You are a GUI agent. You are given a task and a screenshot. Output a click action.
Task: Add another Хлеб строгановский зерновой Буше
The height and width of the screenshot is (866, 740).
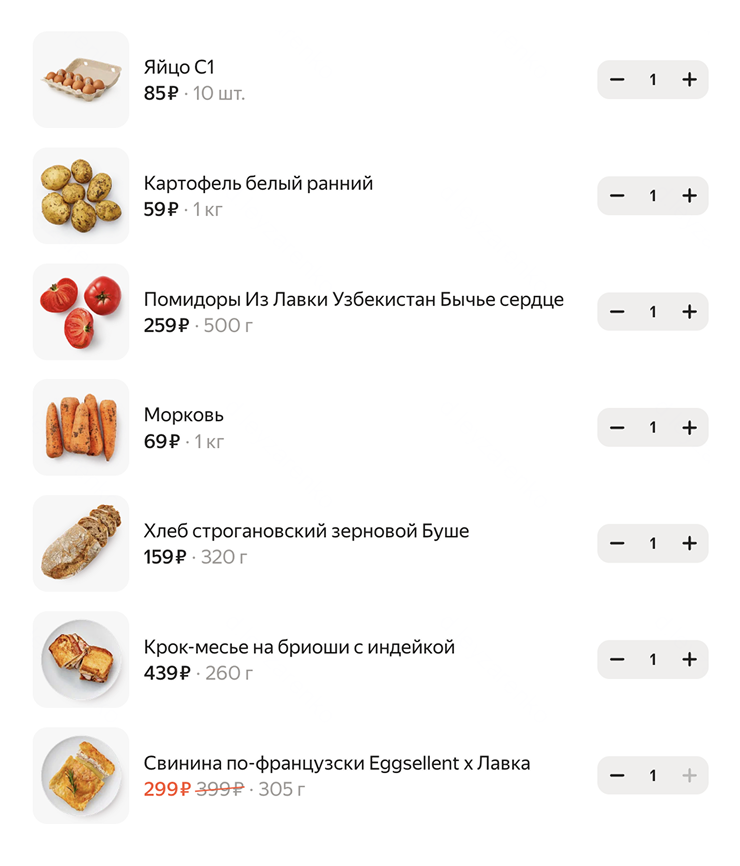pos(689,544)
